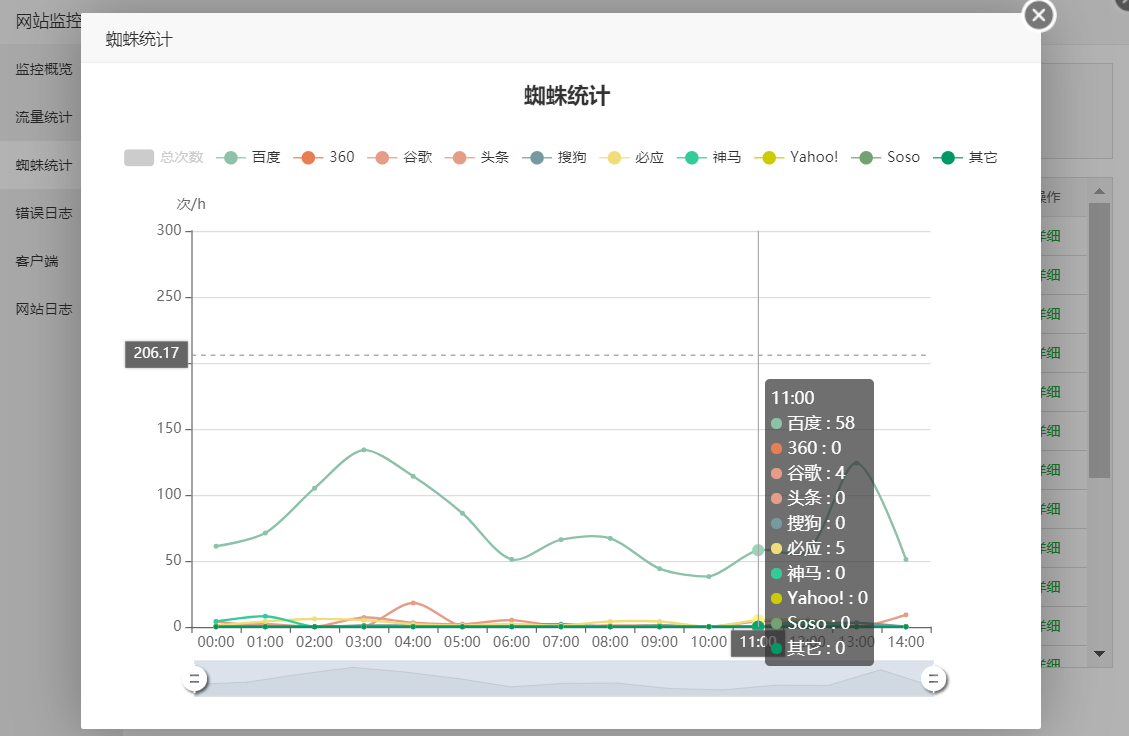Toggle the Soso legend series
Viewport: 1129px width, 736px height.
tap(886, 157)
